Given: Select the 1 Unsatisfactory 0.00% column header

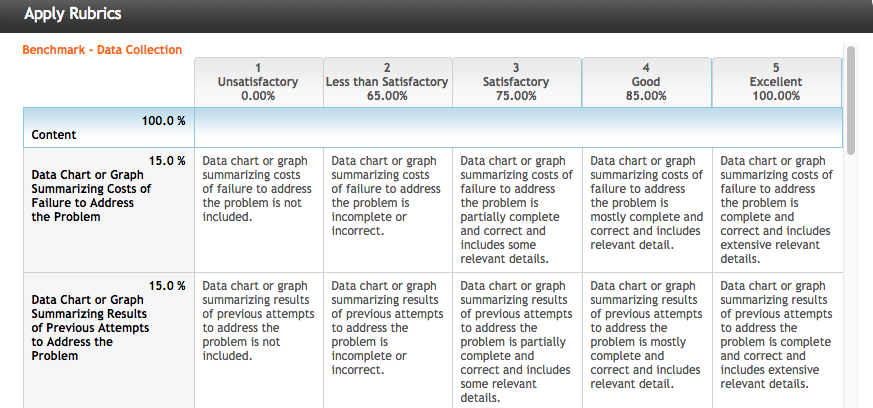Looking at the screenshot, I should pos(258,82).
